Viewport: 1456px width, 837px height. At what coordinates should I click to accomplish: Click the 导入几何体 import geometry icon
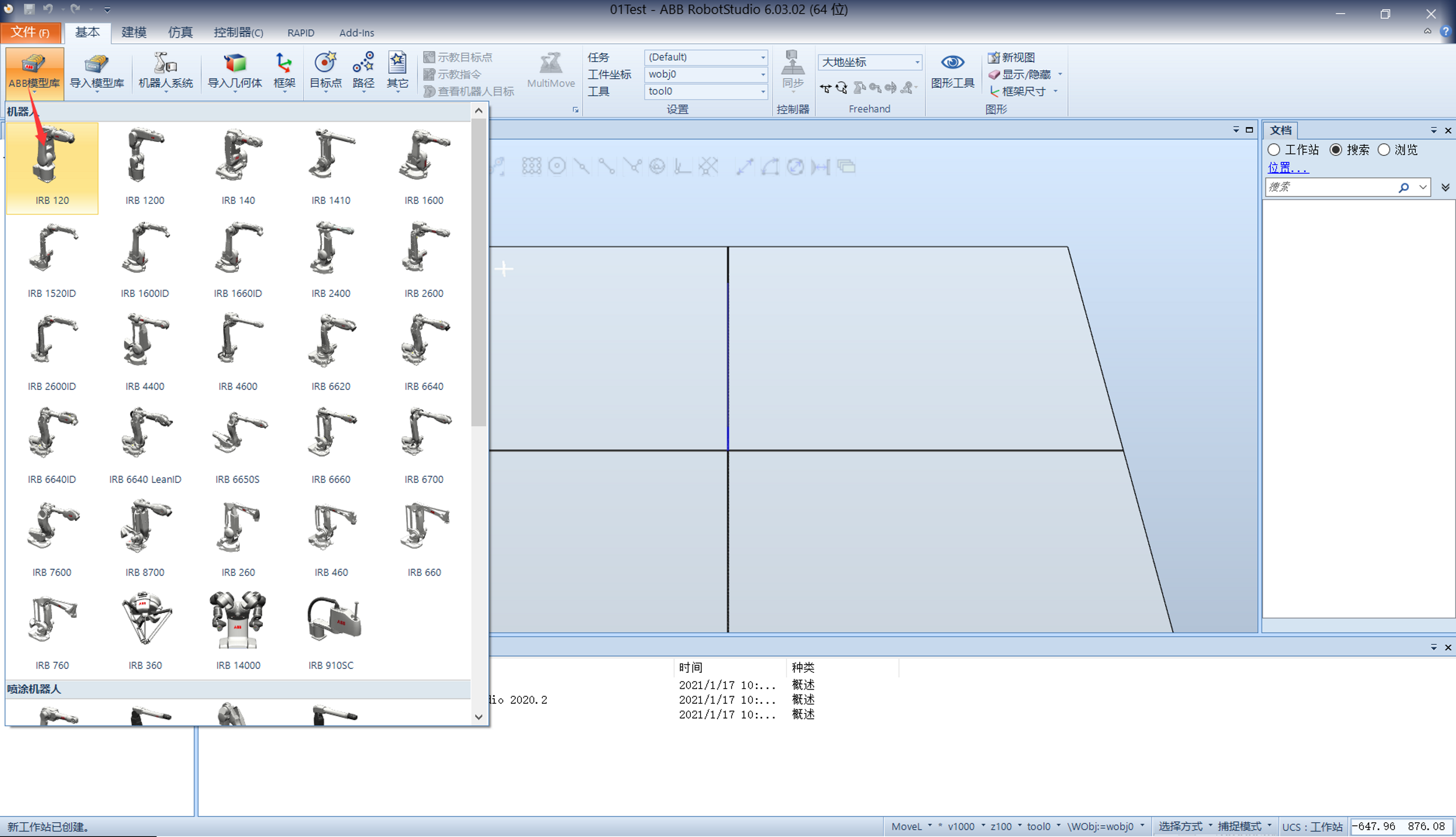[234, 64]
